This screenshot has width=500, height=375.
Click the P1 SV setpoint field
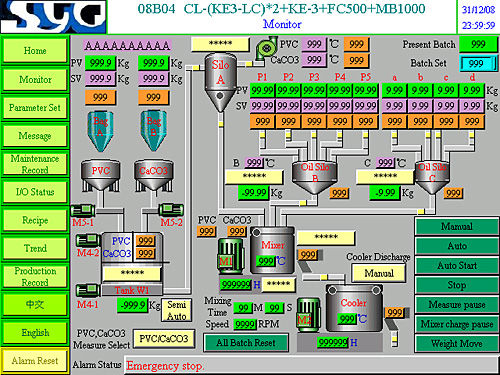tap(262, 106)
